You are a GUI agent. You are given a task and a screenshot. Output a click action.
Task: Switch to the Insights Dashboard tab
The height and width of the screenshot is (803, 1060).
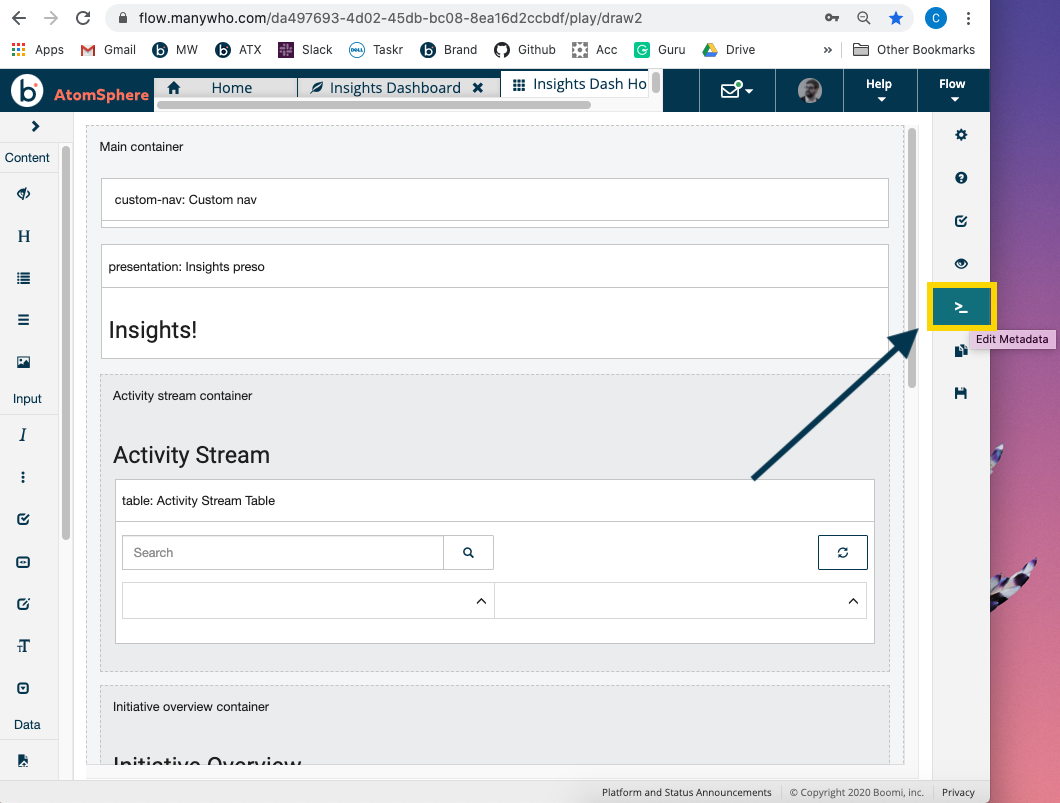(397, 87)
